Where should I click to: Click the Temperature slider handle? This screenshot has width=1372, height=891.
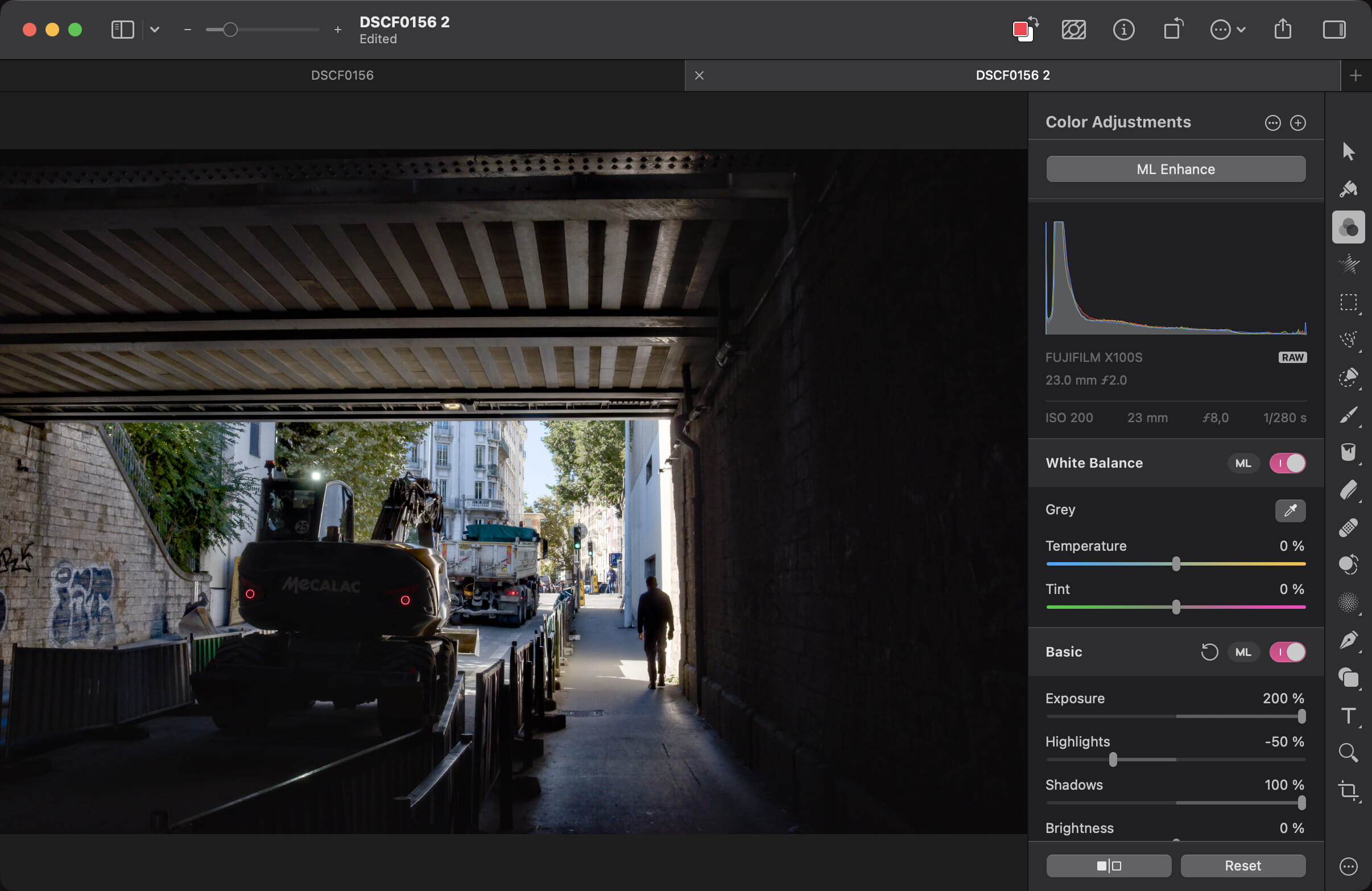1175,564
